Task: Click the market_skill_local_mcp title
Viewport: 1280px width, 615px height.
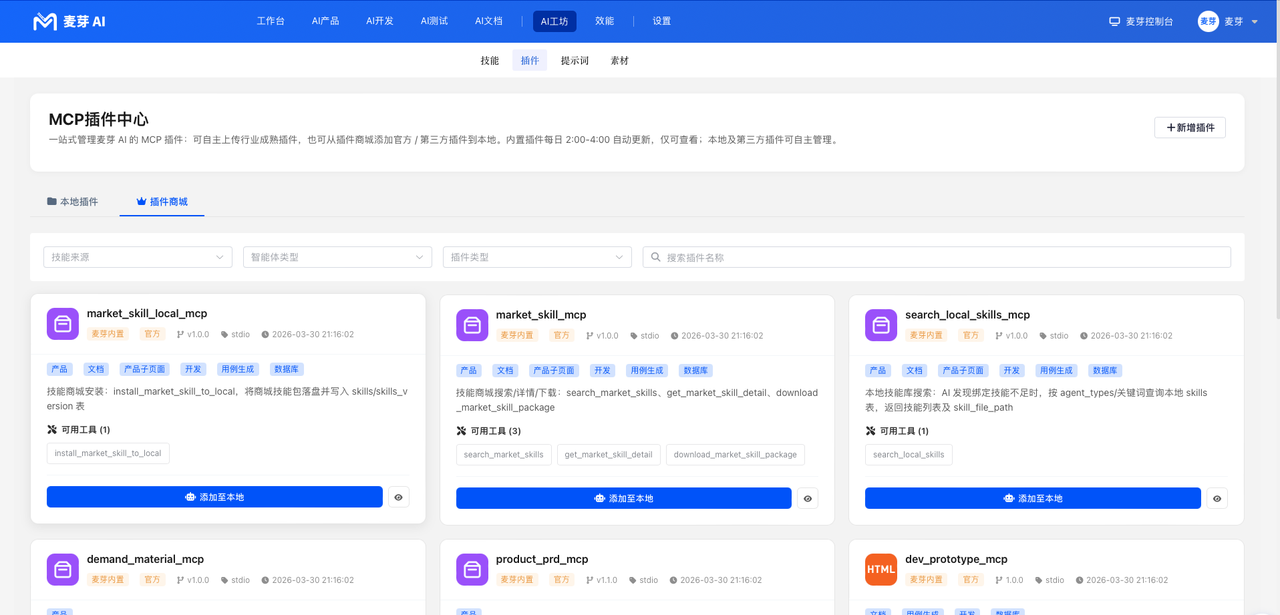Action: pos(147,314)
